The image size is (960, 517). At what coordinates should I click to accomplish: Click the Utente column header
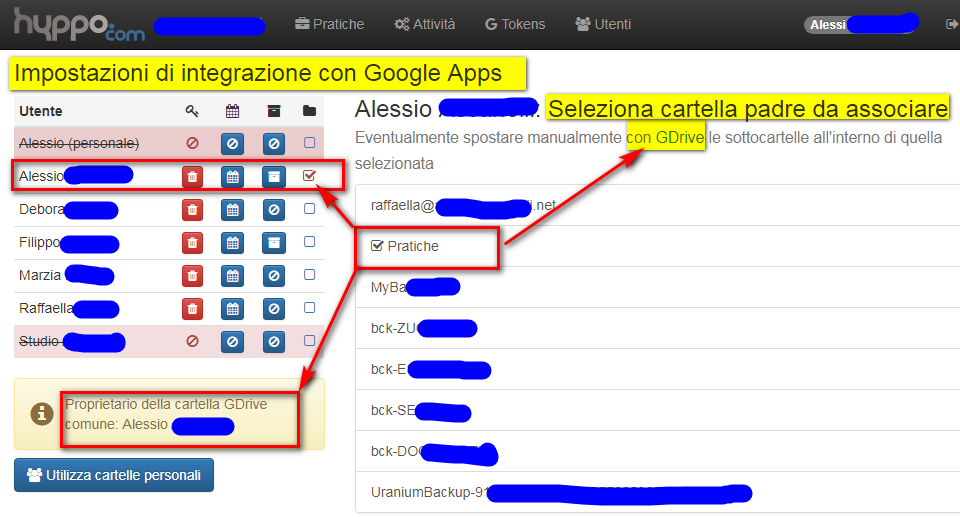click(40, 111)
